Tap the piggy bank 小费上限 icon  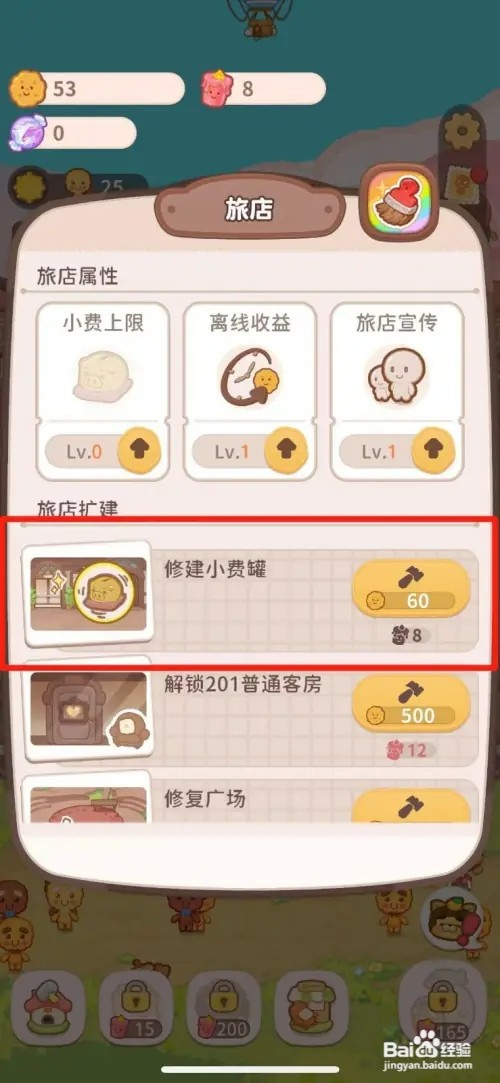(102, 378)
